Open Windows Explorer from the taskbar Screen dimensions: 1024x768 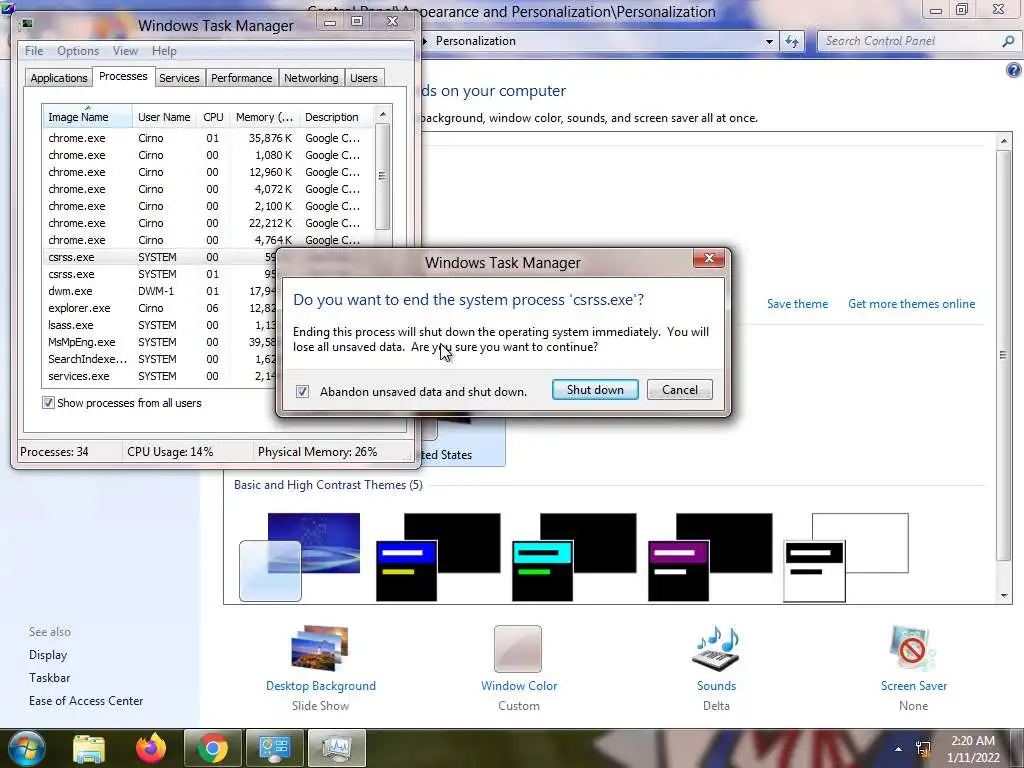coord(89,748)
